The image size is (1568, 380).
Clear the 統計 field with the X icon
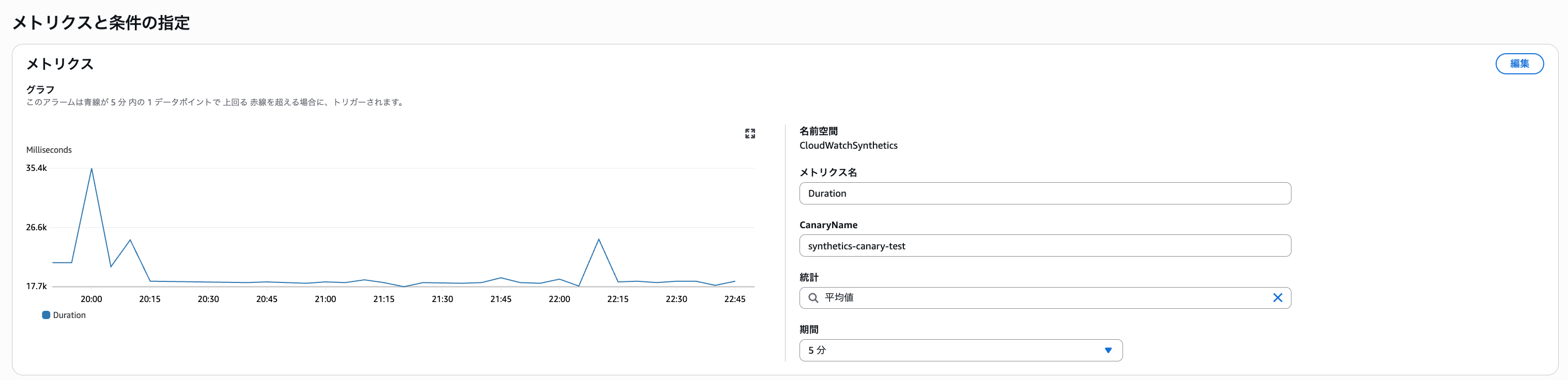1277,298
